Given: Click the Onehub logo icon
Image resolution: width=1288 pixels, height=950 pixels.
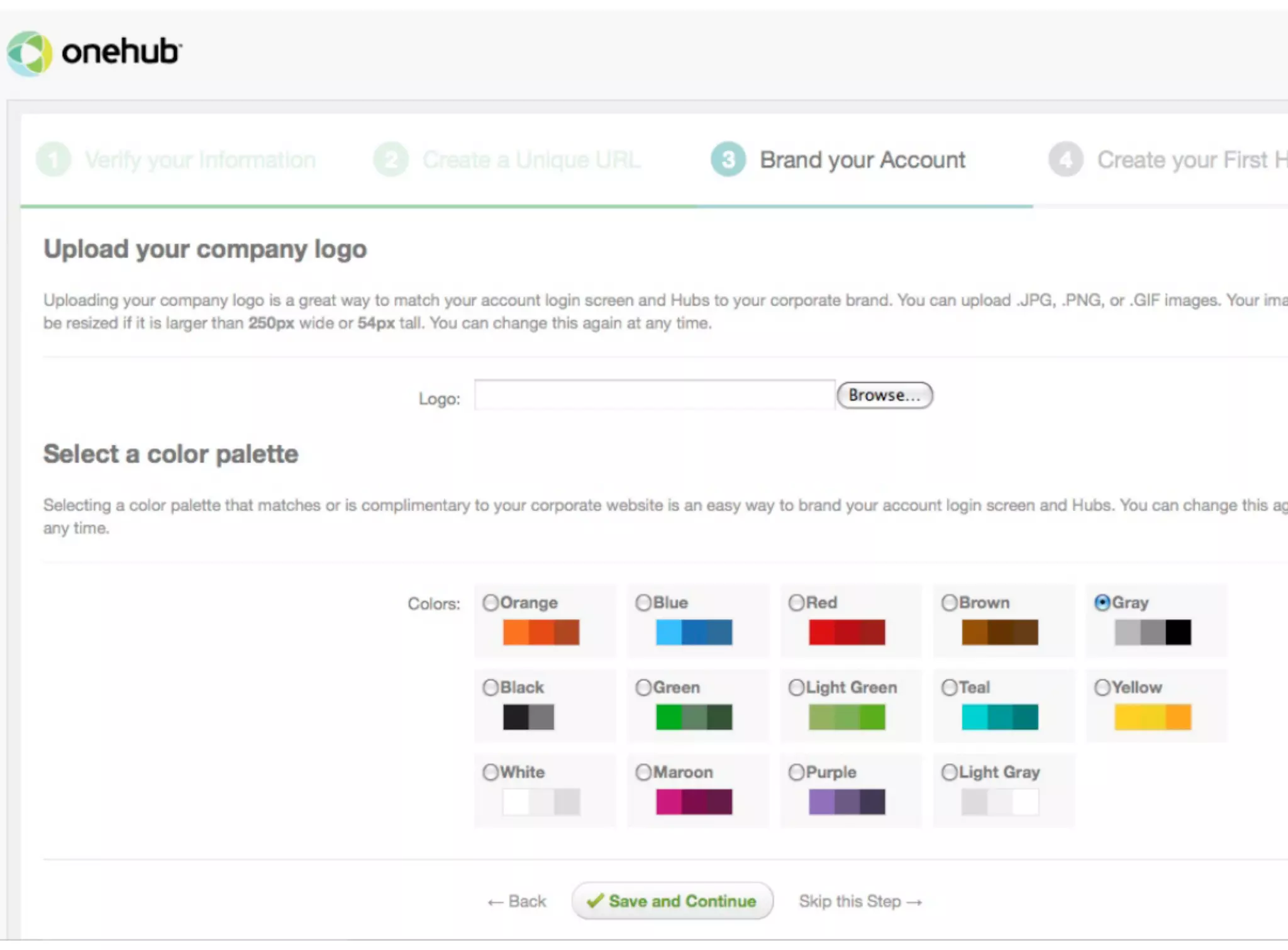Looking at the screenshot, I should (x=30, y=53).
